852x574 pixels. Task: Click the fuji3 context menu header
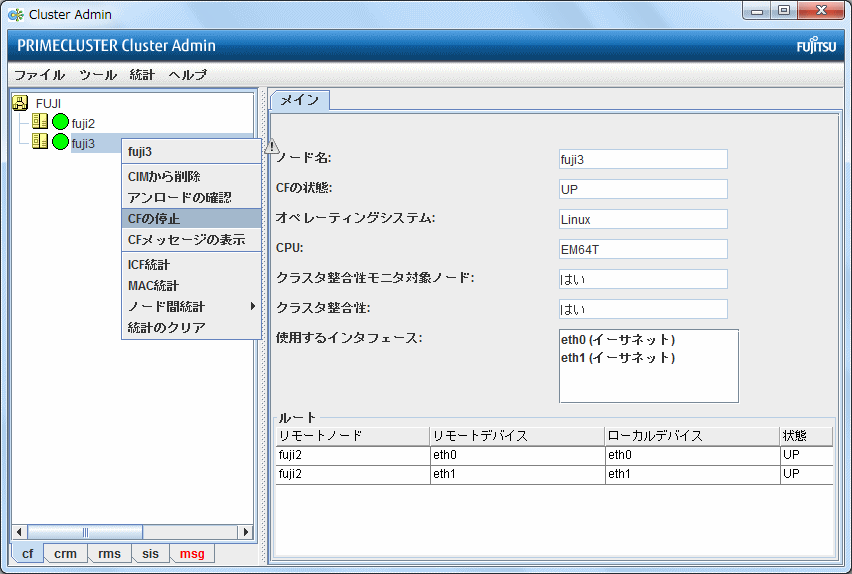(191, 152)
